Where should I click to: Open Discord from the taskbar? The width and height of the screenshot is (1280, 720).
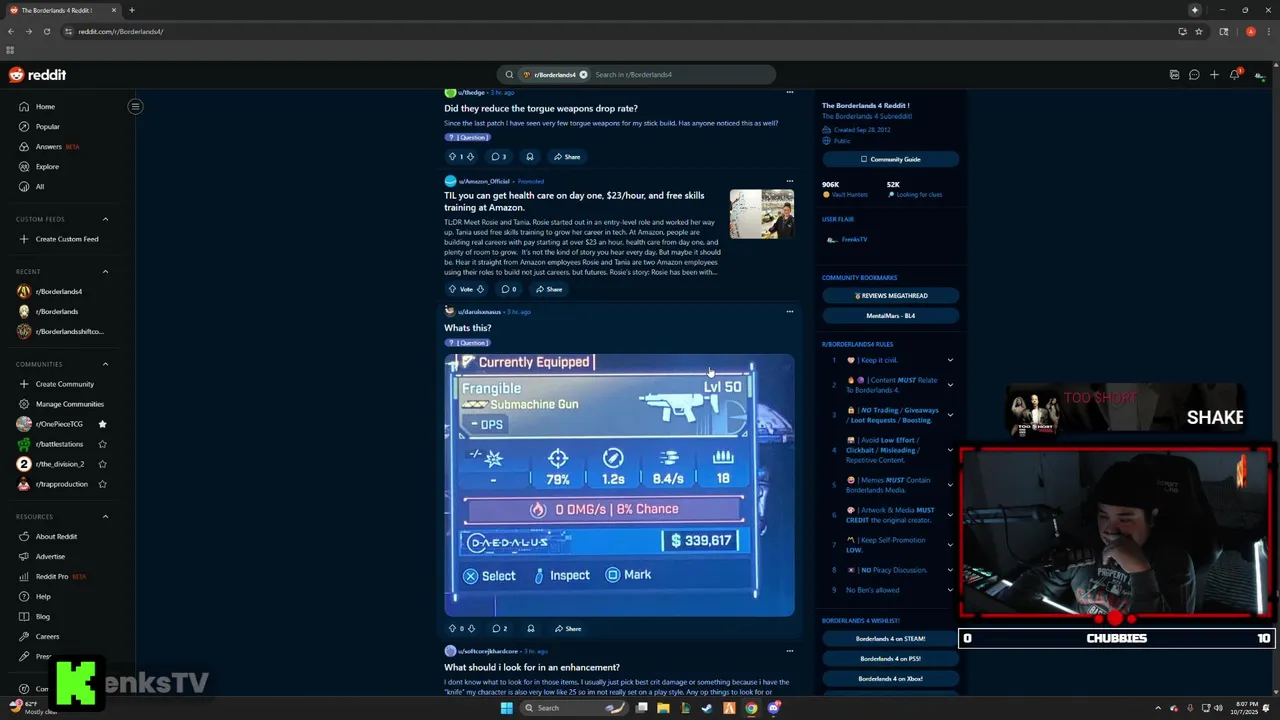[x=774, y=708]
